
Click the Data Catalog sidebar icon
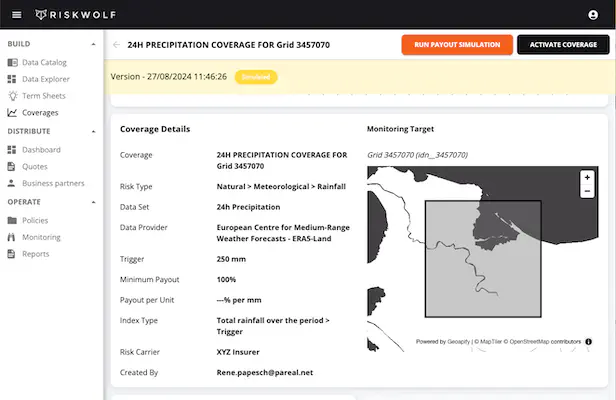[x=13, y=62]
